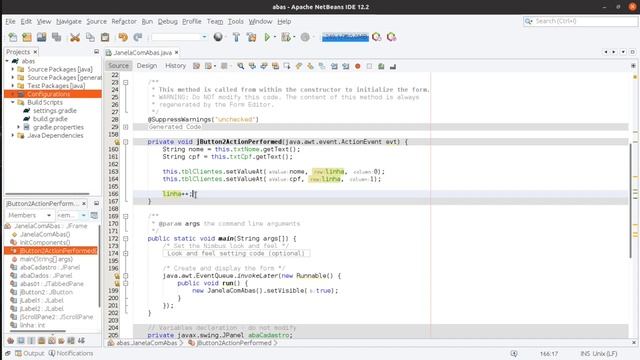Open the run configuration combo box

[179, 37]
